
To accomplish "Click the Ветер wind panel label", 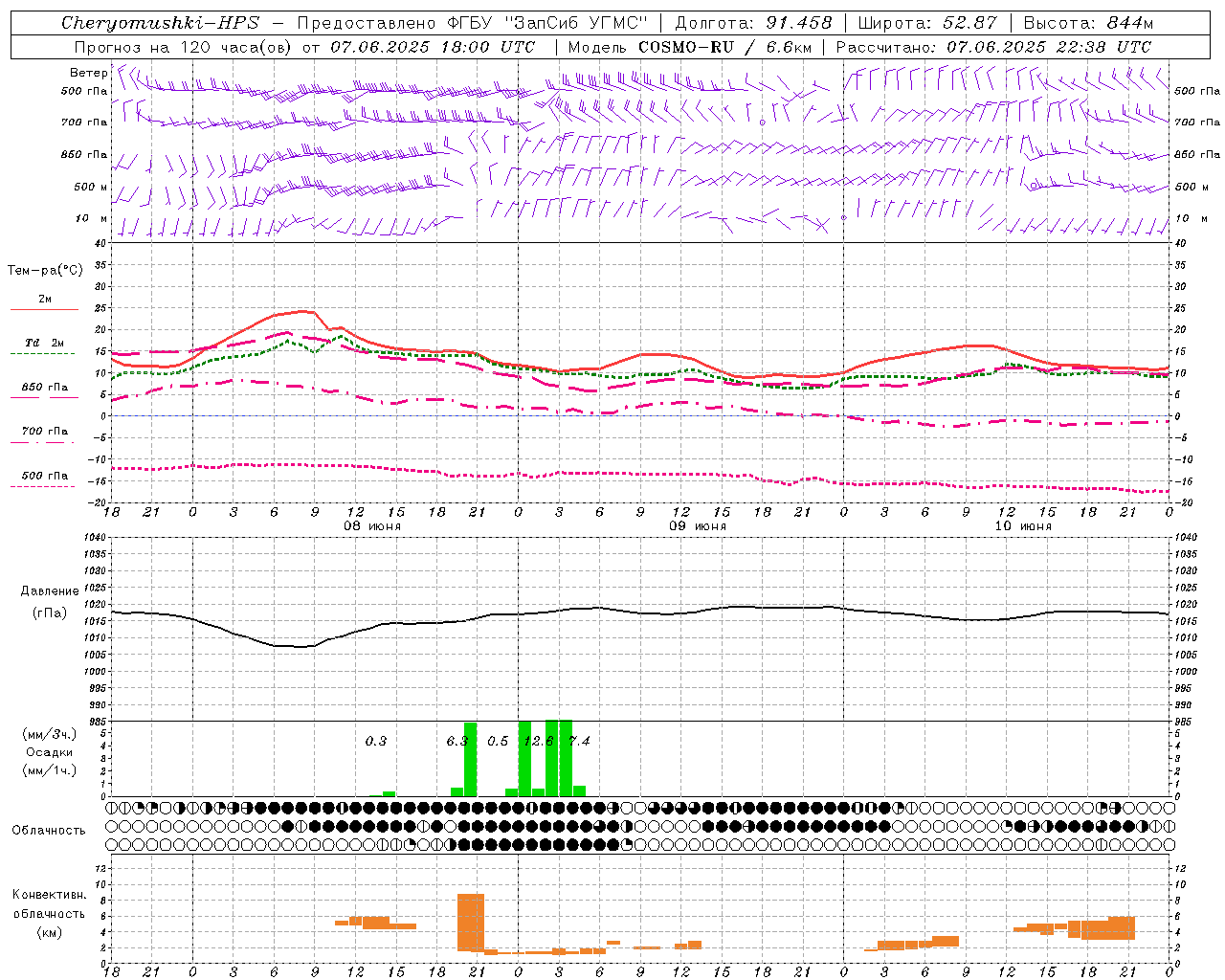I will point(88,73).
